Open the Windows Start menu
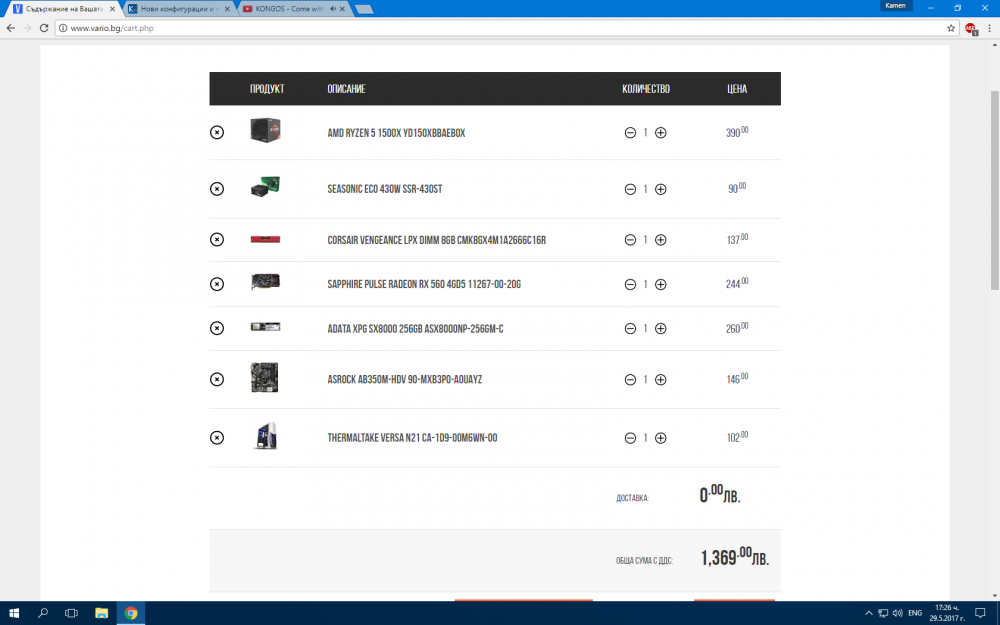The width and height of the screenshot is (1000, 625). click(14, 614)
